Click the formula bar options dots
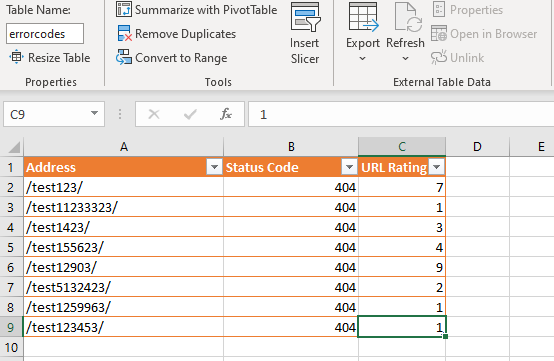Image resolution: width=554 pixels, height=361 pixels. click(120, 114)
